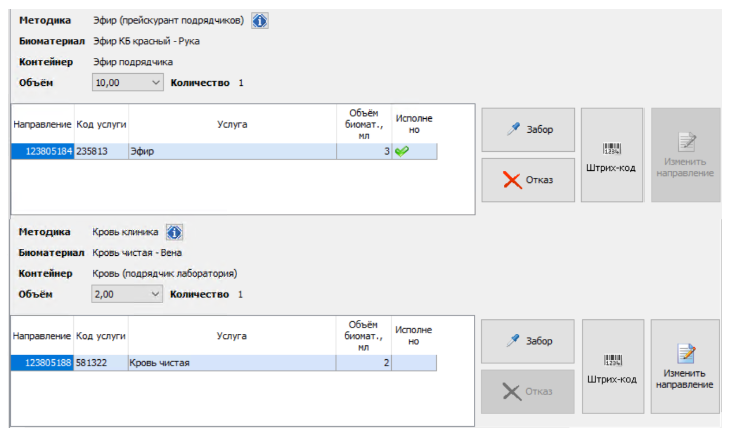Click service code 581322 cell
The image size is (730, 438).
point(101,363)
